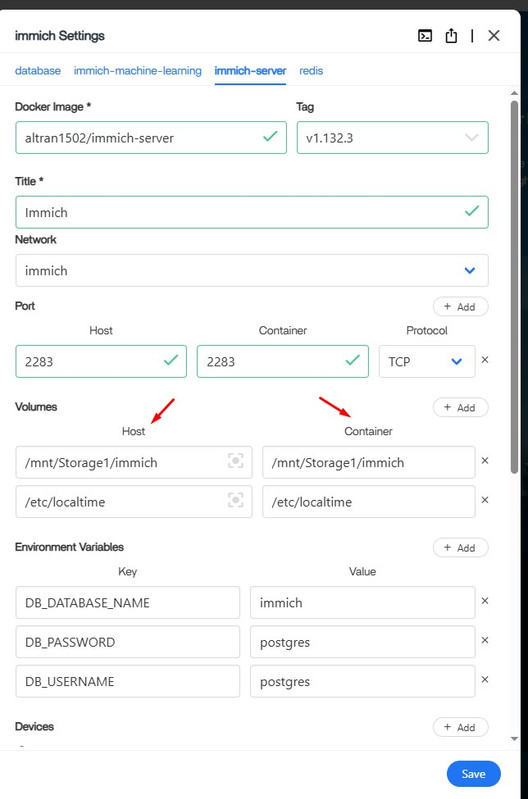Open the Tag v1.132.3 dropdown
The width and height of the screenshot is (528, 799).
pos(392,138)
